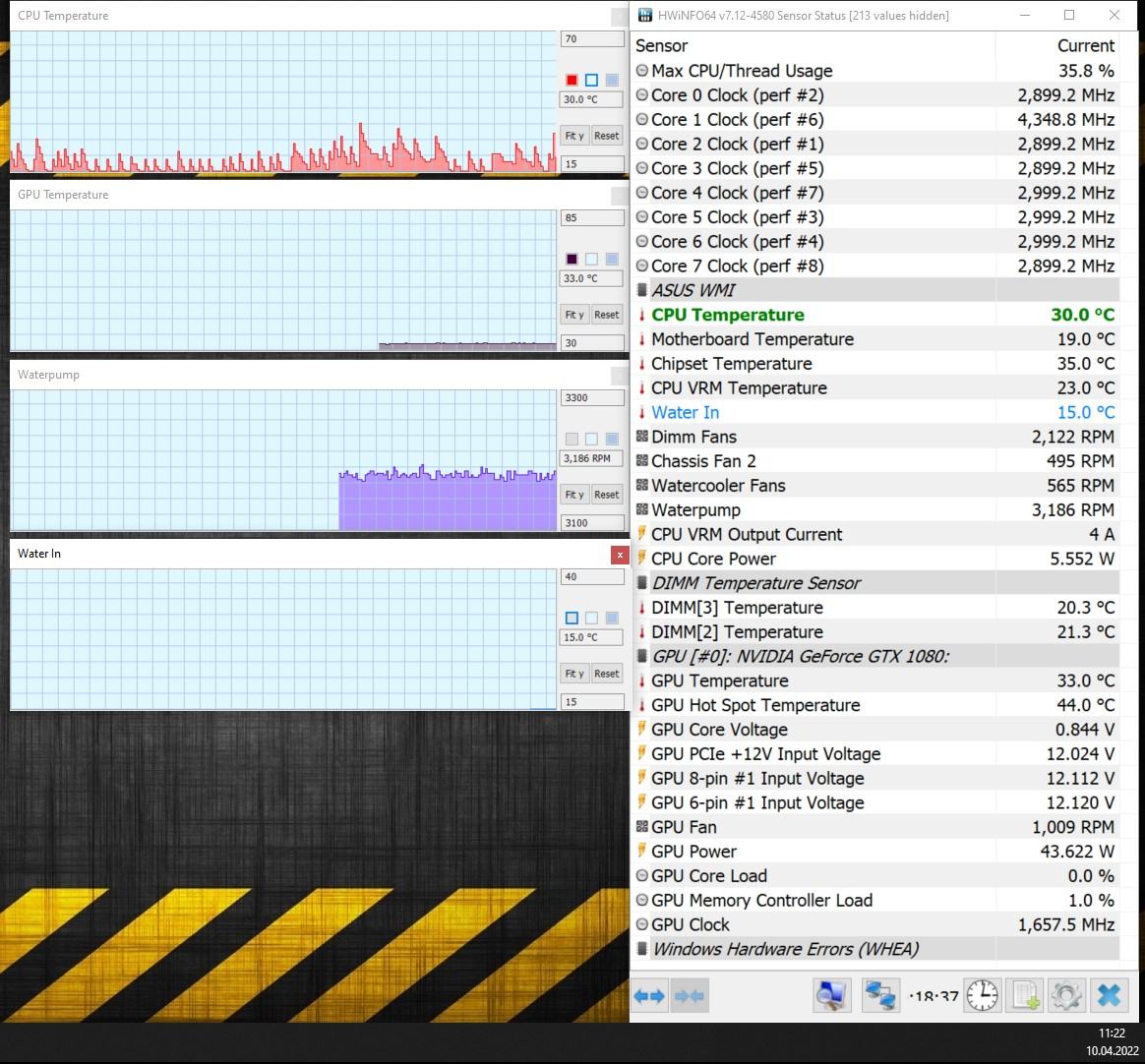
Task: Click the GPU Power lightning icon
Action: (x=642, y=851)
